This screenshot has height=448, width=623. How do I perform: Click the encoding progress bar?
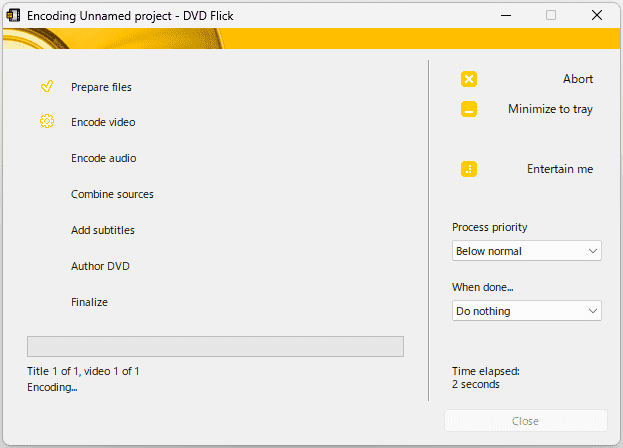(215, 346)
